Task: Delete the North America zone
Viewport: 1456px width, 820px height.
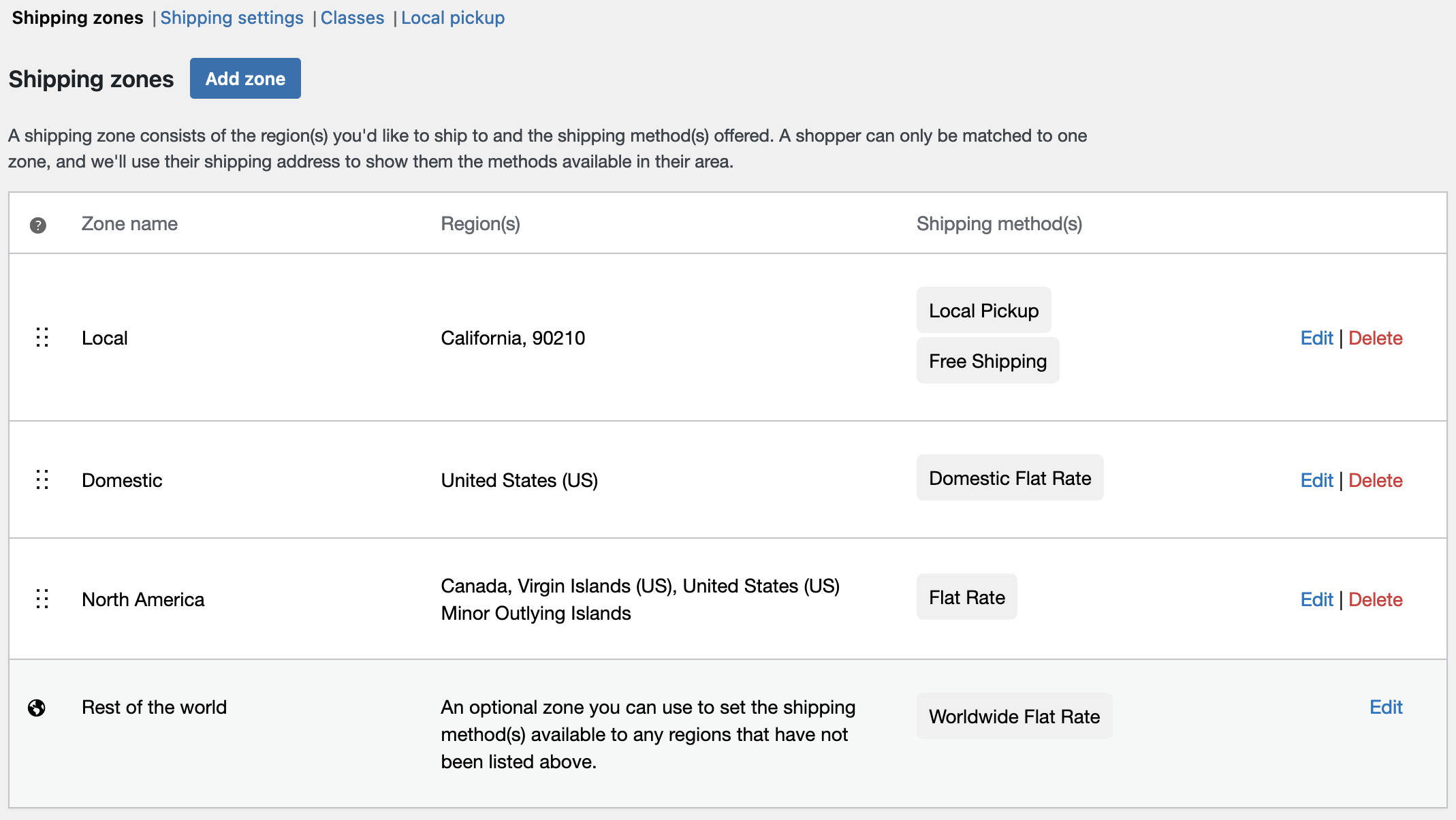Action: point(1375,599)
